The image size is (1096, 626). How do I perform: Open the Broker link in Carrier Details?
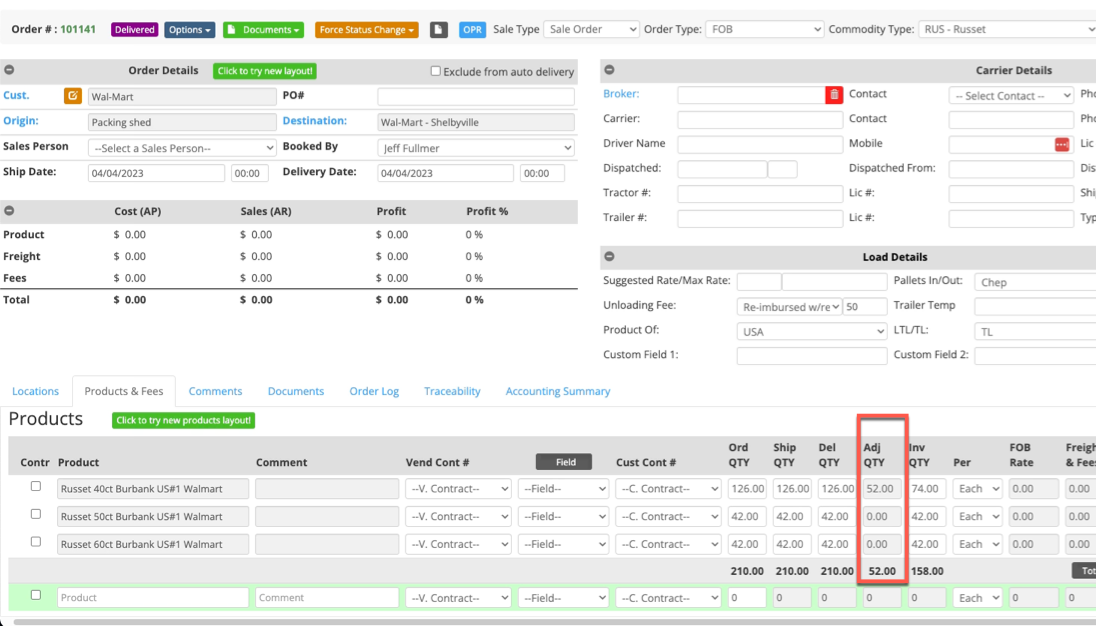(623, 93)
